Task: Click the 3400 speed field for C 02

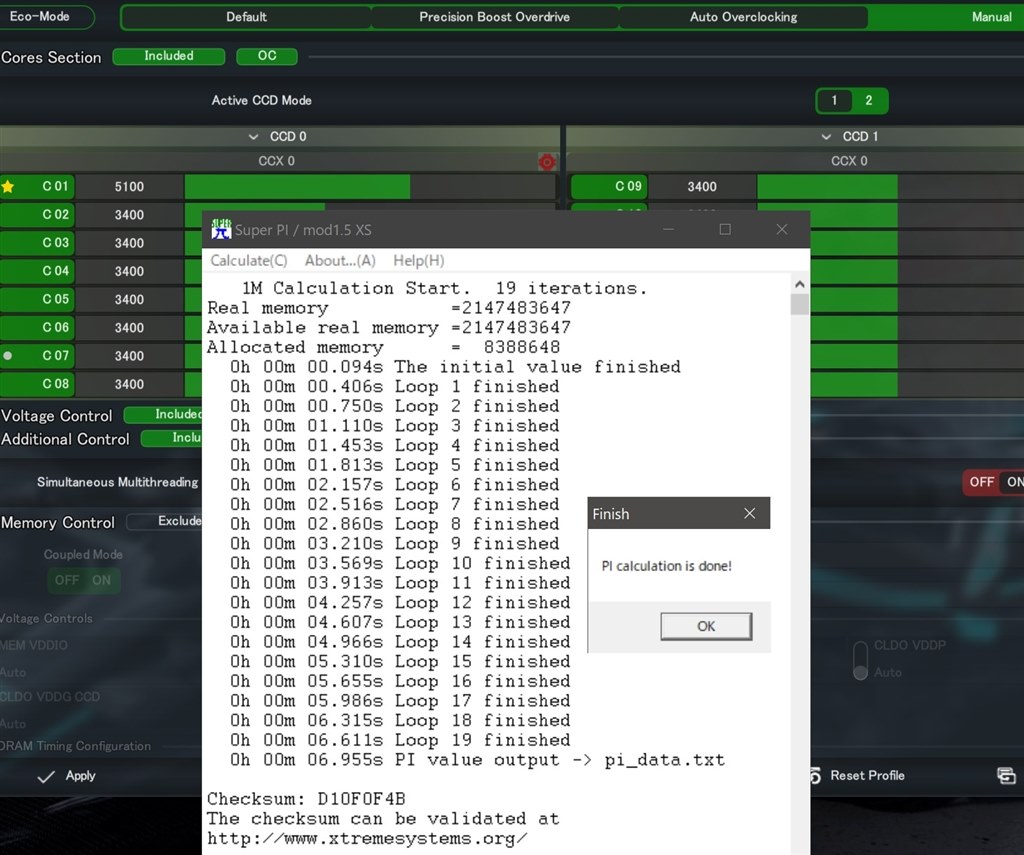Action: click(129, 215)
